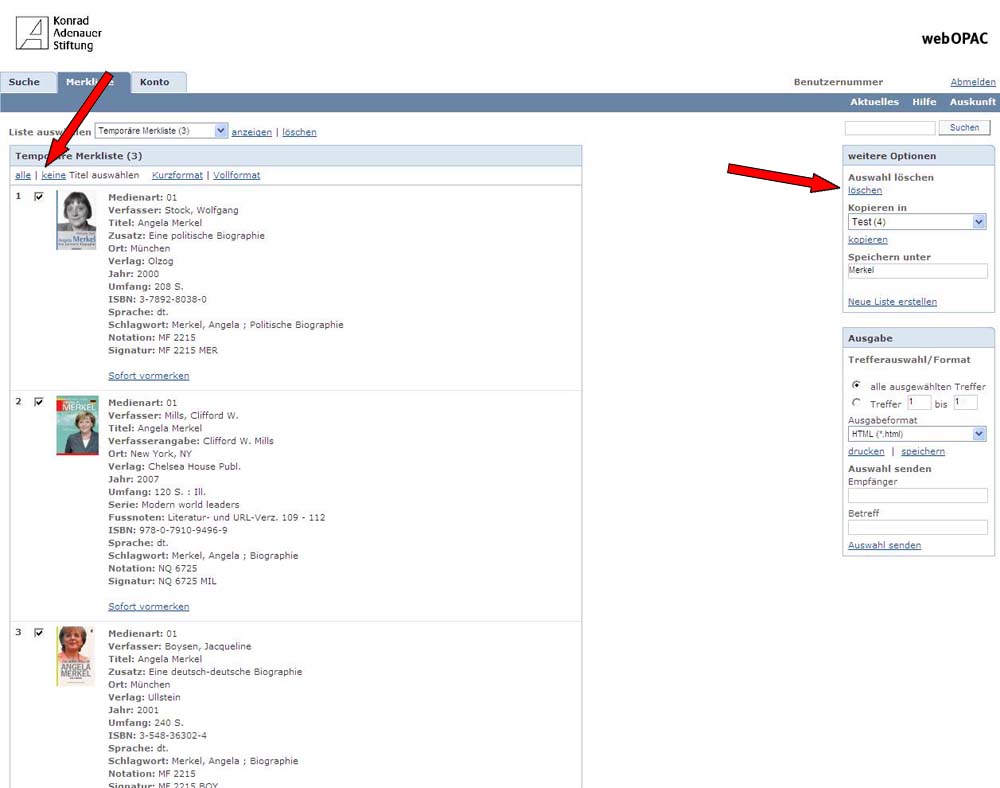This screenshot has width=1000, height=788.
Task: Open the Ausgabeformat HTML dropdown
Action: click(x=916, y=434)
